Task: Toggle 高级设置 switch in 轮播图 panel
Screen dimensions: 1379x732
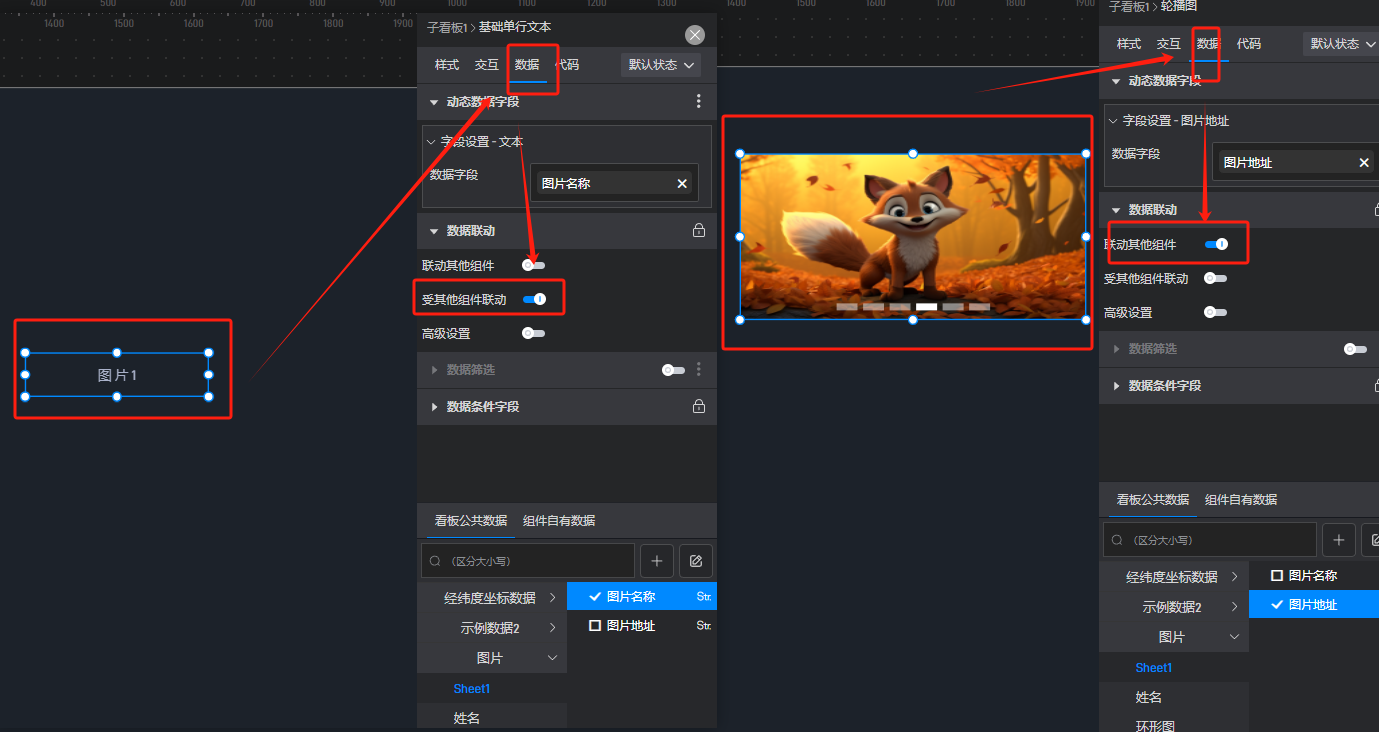Action: pos(1216,312)
